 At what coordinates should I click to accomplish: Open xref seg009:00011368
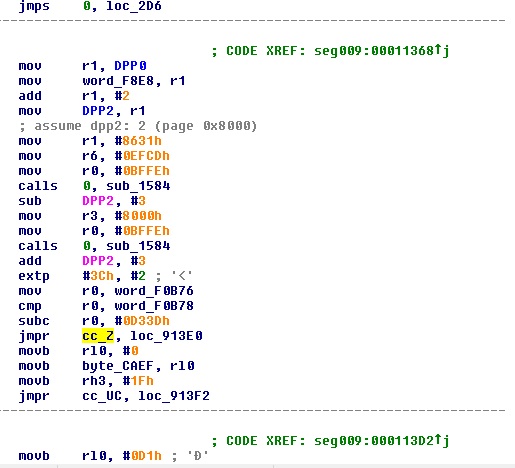click(x=381, y=51)
